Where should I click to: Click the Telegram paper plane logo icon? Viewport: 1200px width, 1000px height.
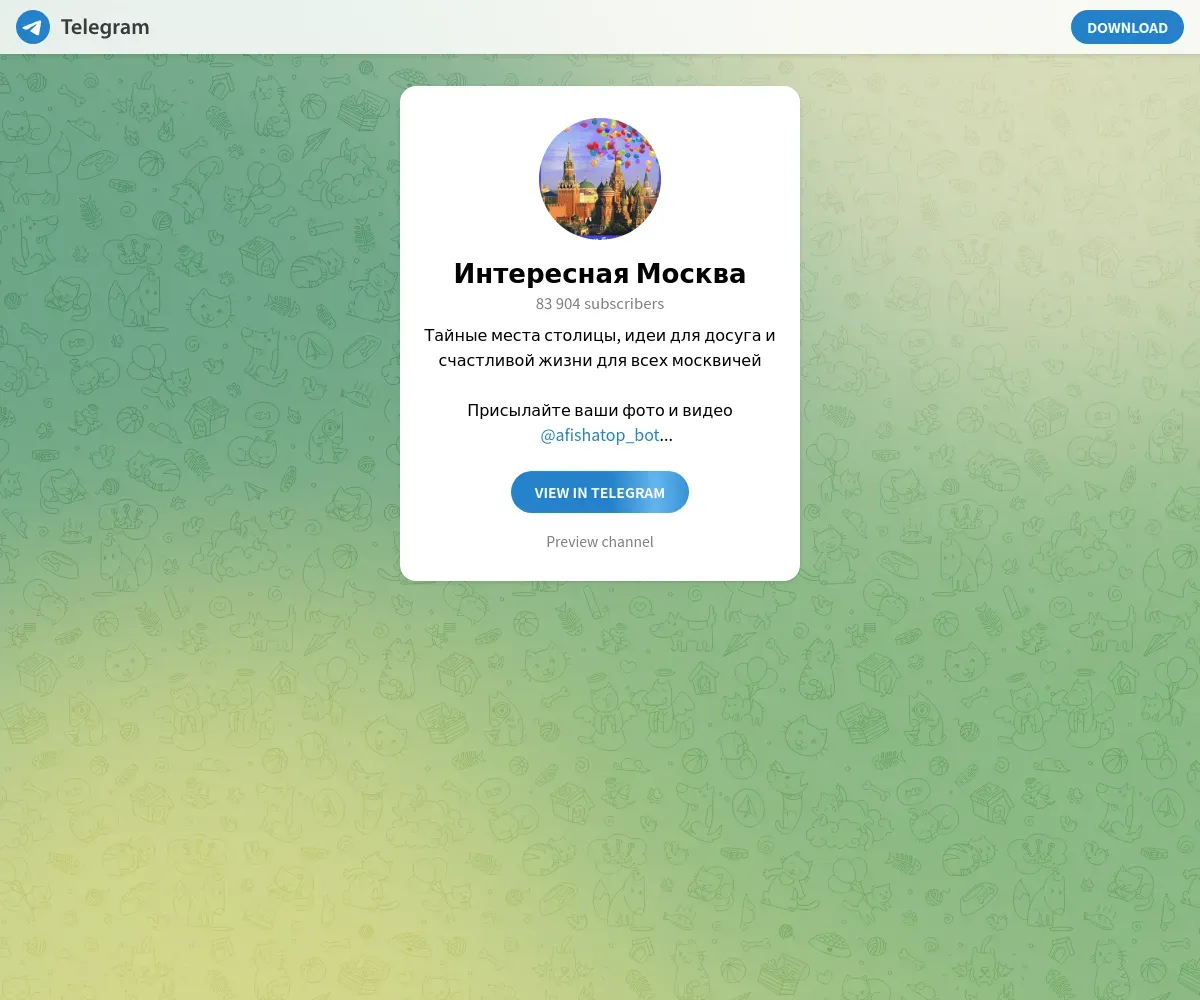33,27
